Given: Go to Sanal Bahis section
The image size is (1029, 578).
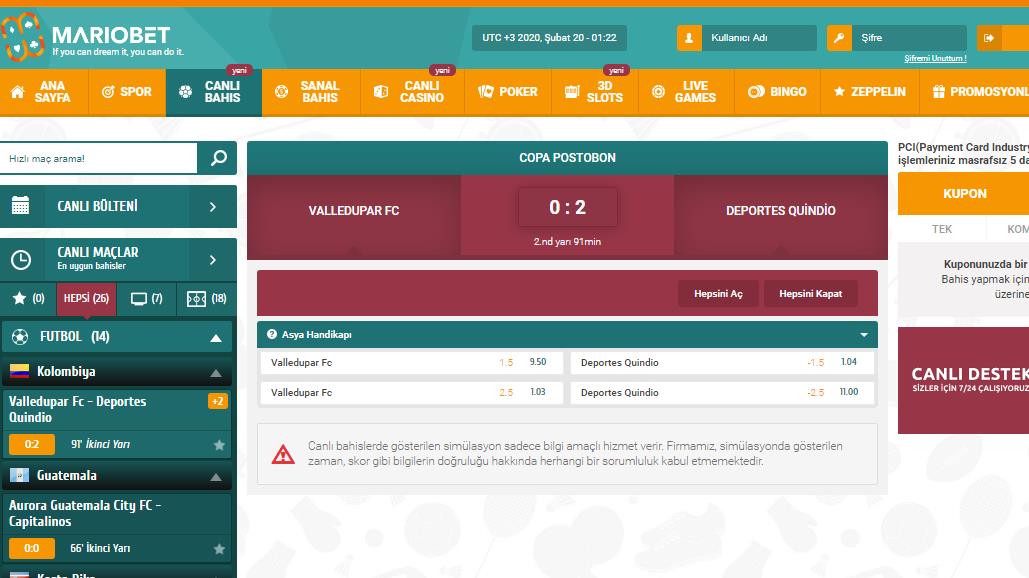Looking at the screenshot, I should 311,92.
